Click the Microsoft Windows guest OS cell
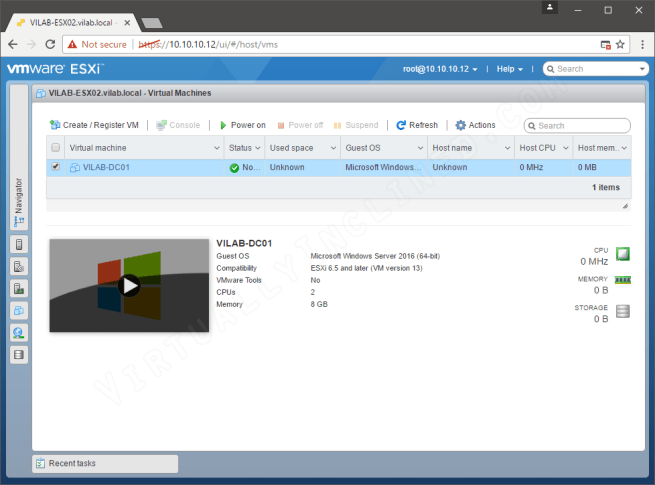The width and height of the screenshot is (655, 485). coord(383,167)
